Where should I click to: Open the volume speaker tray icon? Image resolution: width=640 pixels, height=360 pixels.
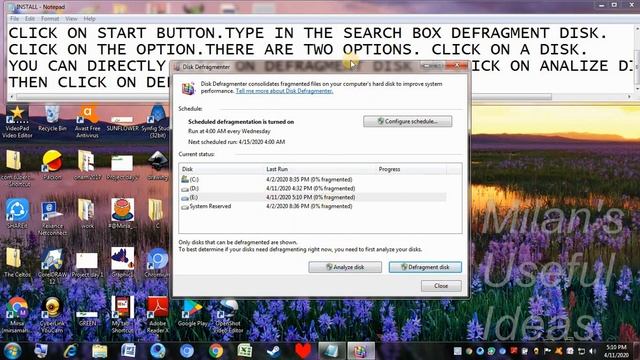[593, 351]
